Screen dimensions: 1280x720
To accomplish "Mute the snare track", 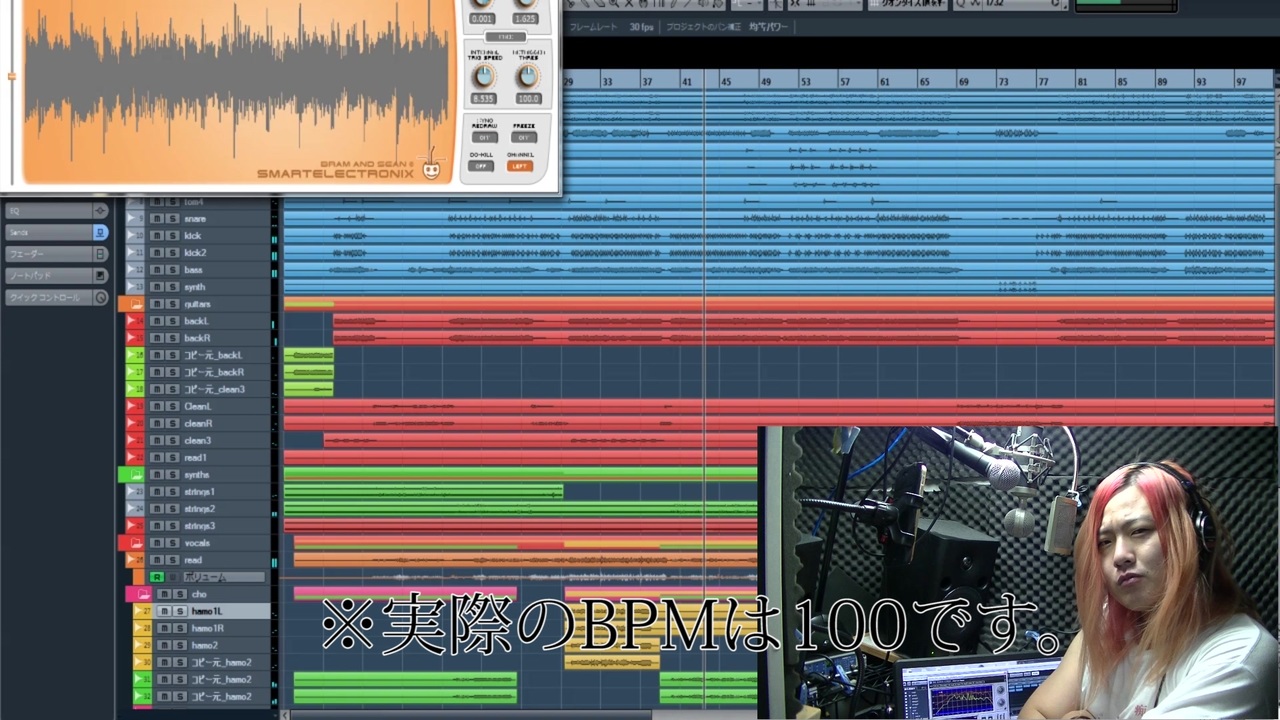I will pos(157,219).
